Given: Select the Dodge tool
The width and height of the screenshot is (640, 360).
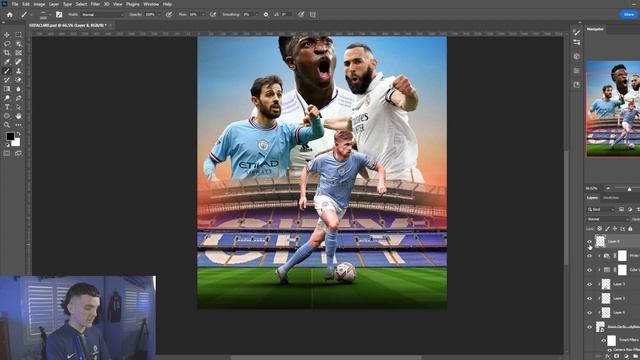Looking at the screenshot, I should [x=7, y=98].
